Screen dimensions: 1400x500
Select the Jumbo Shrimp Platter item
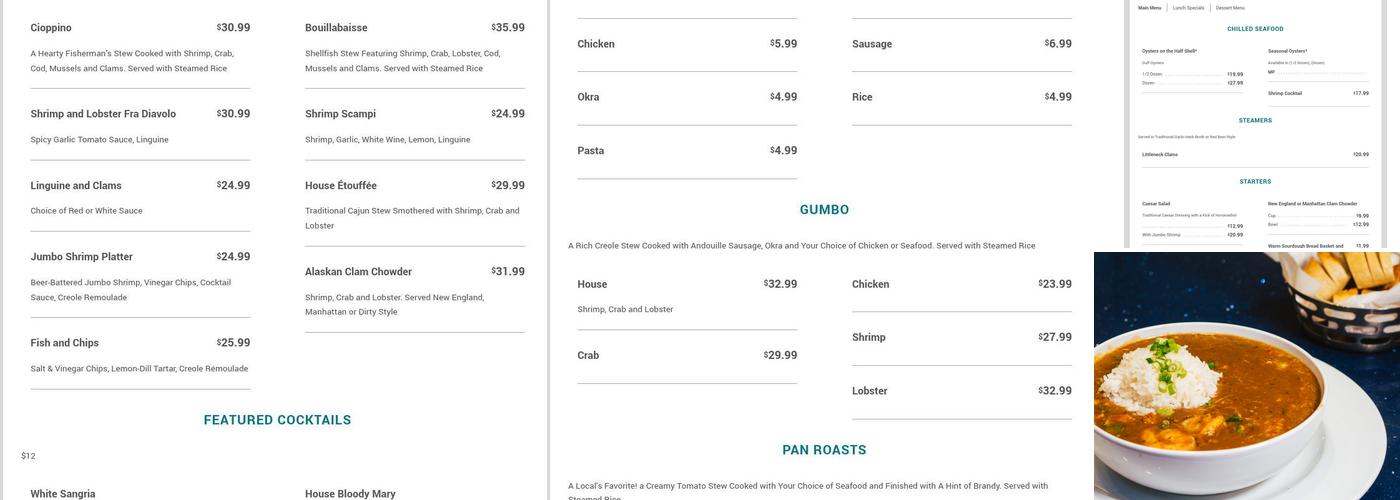coord(81,257)
